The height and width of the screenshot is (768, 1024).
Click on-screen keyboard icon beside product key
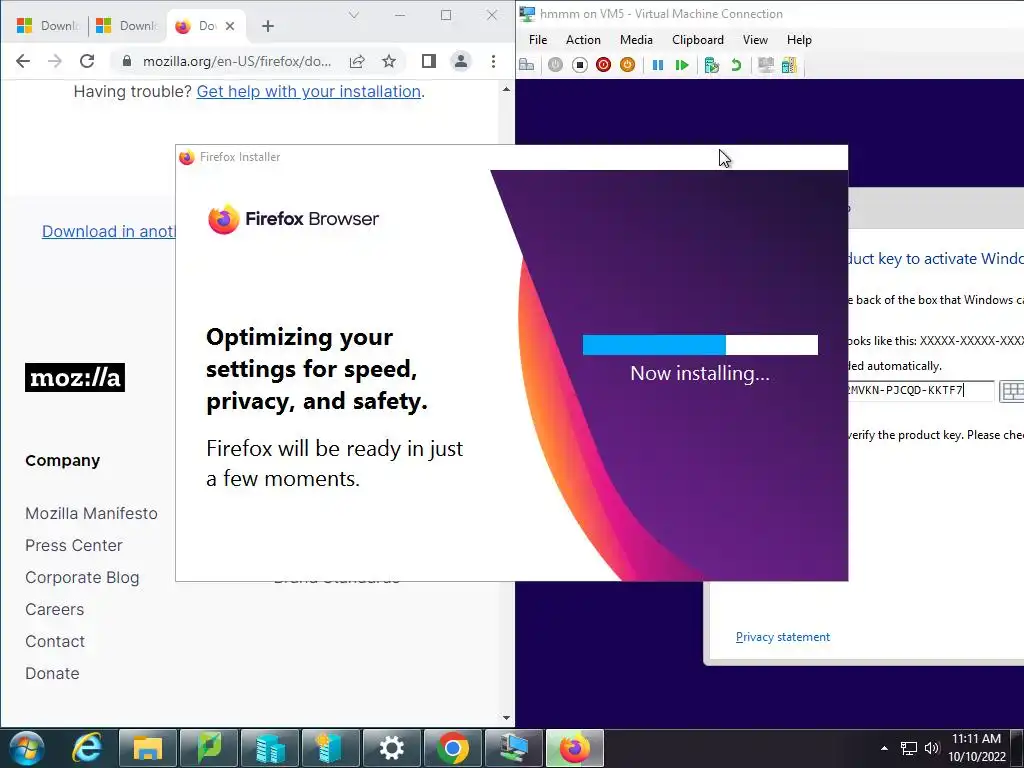coord(1012,391)
